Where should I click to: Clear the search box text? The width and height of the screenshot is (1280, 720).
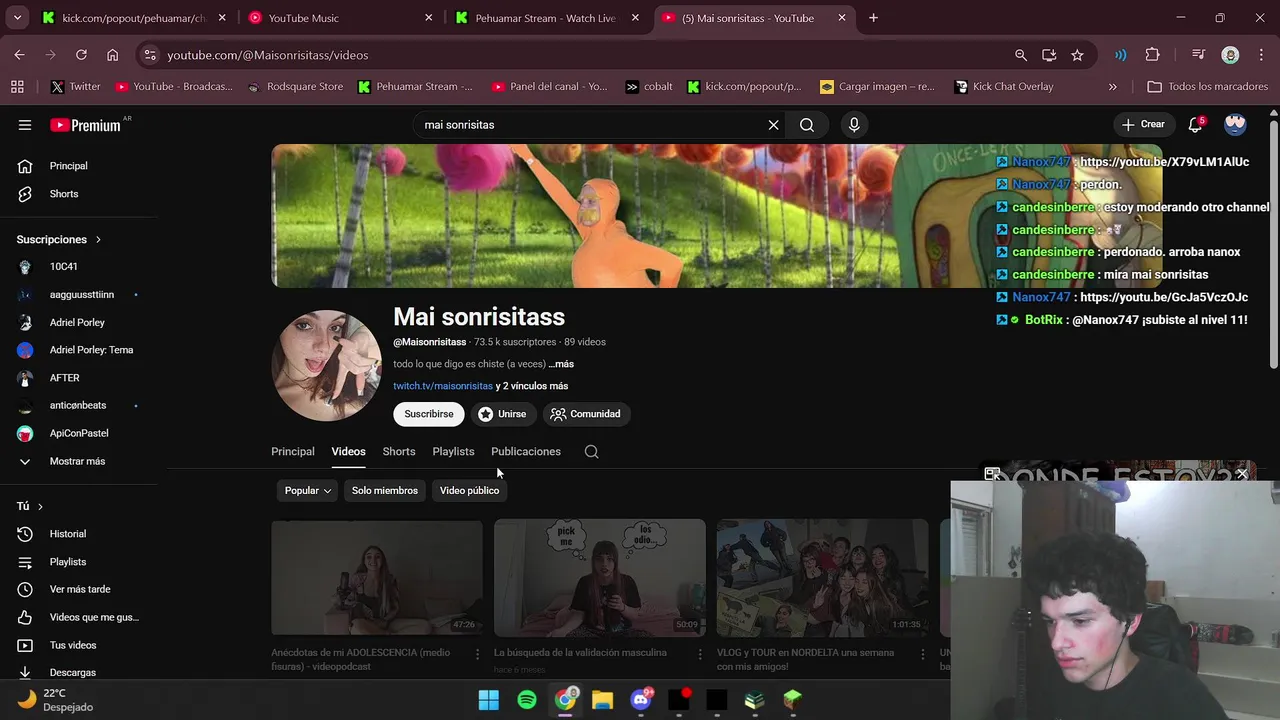pos(773,125)
